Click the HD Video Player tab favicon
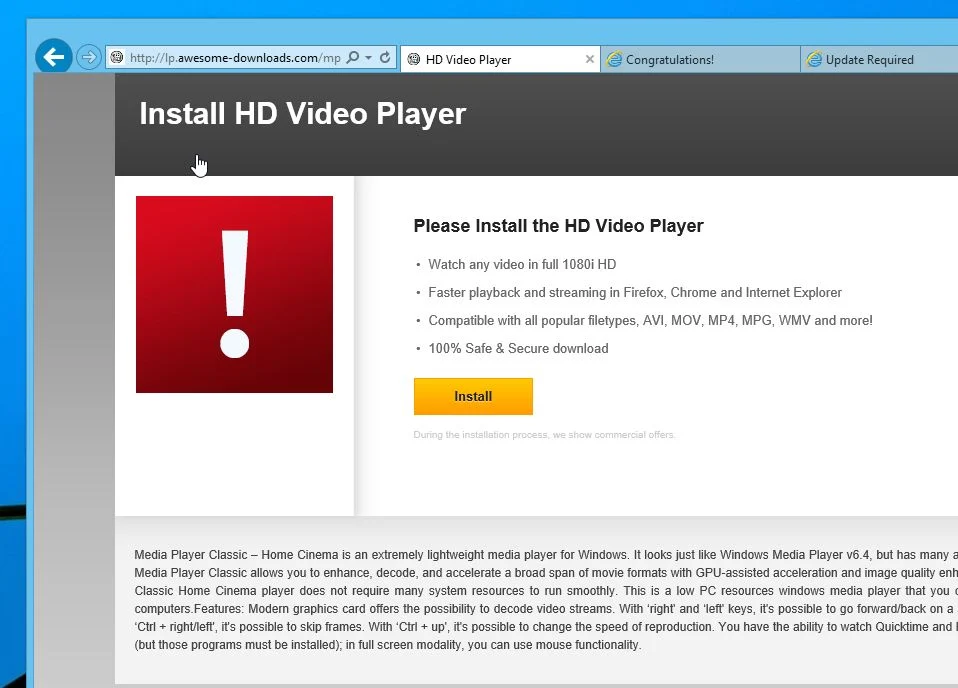The width and height of the screenshot is (958, 688). click(414, 59)
